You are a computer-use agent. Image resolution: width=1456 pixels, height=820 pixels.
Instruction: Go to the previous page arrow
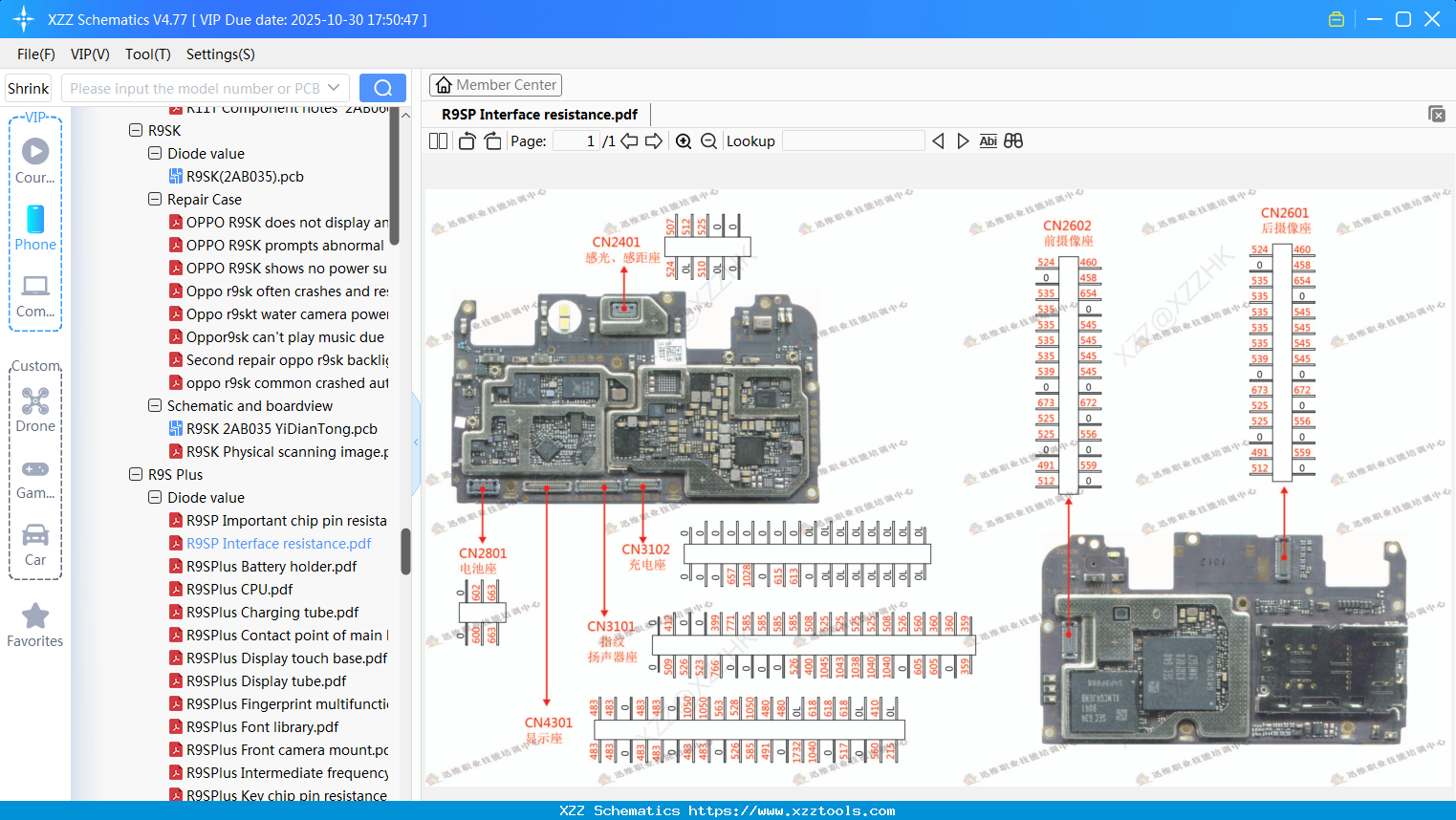tap(629, 141)
